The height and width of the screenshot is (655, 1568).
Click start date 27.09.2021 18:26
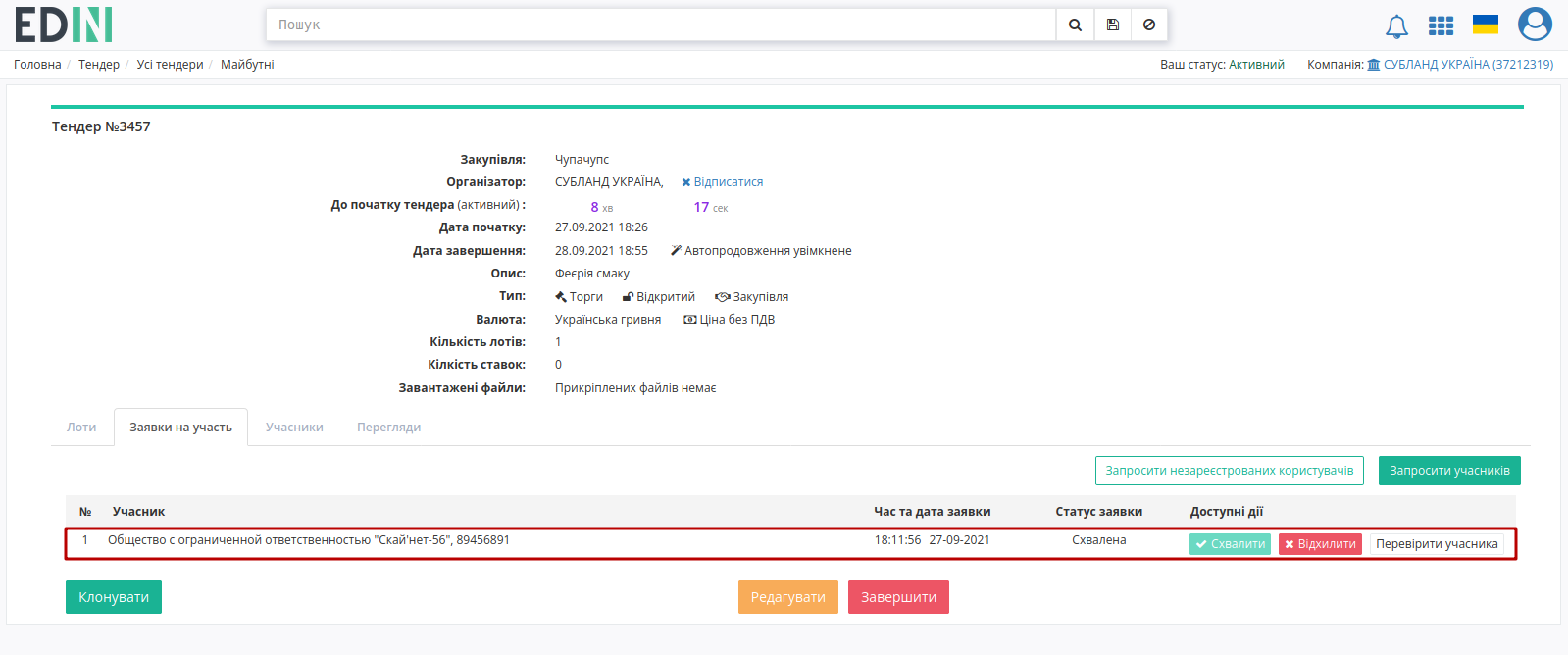tap(601, 227)
